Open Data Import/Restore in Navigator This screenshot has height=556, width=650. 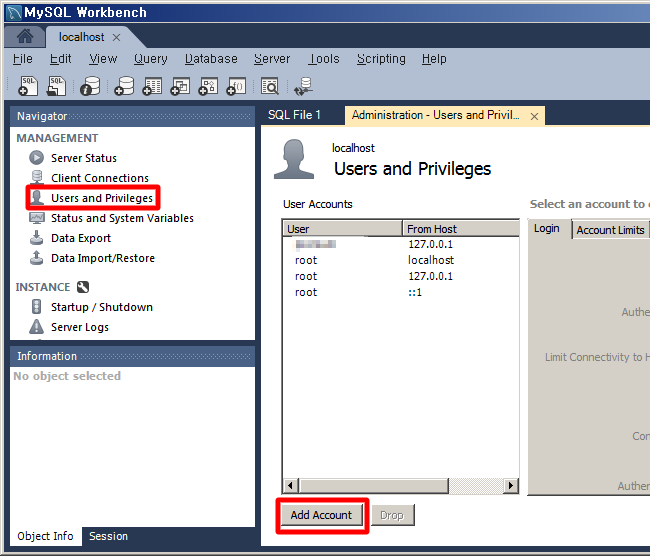click(103, 258)
